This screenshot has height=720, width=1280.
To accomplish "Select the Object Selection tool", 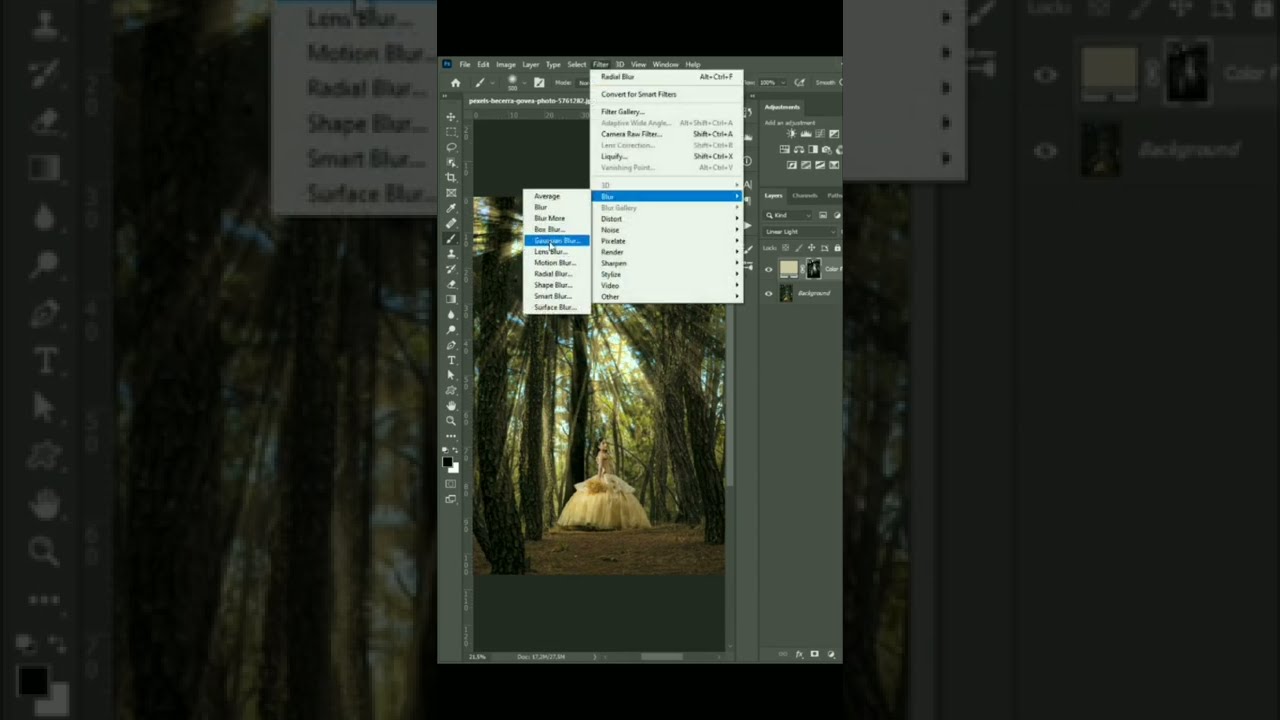I will tap(451, 162).
